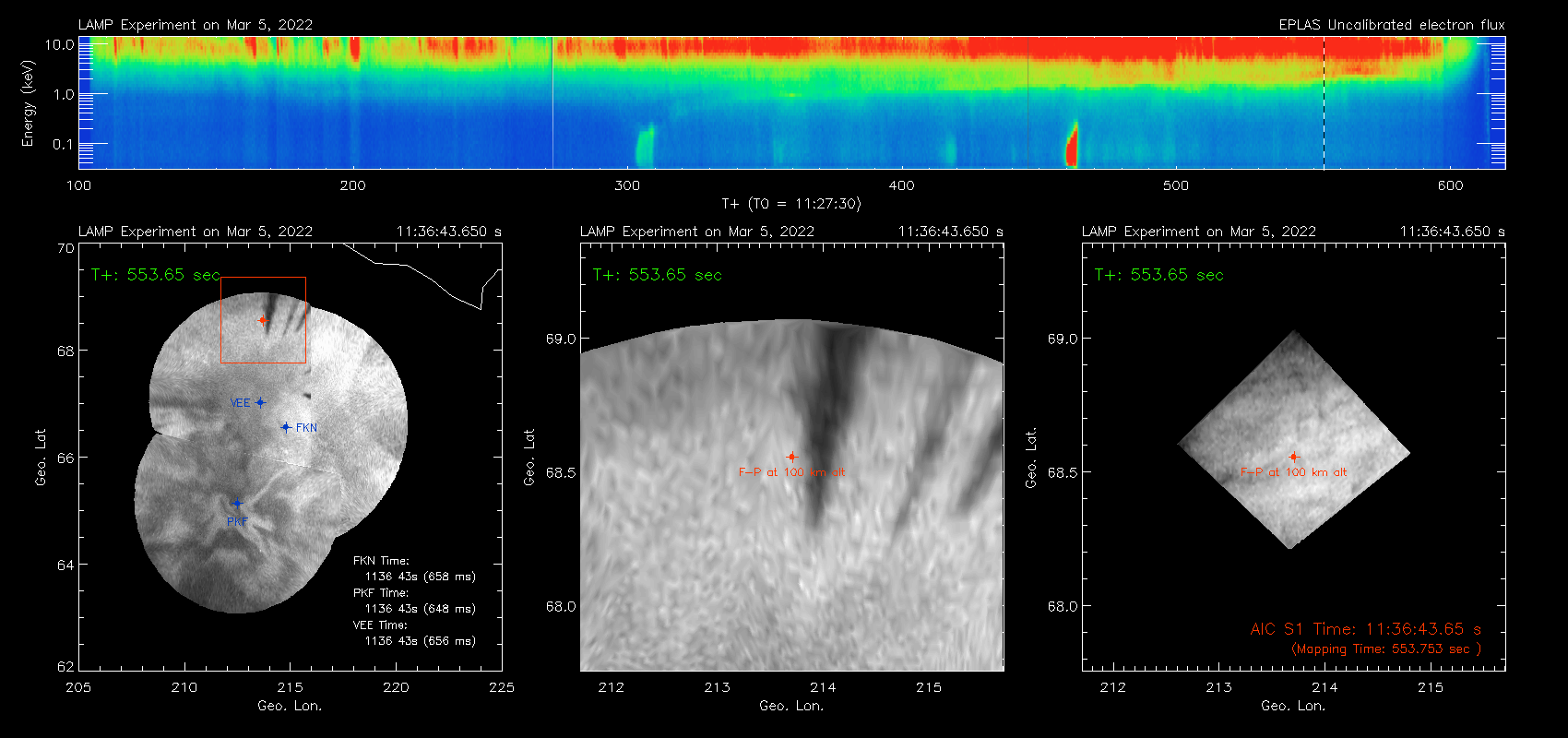Image resolution: width=1568 pixels, height=738 pixels.
Task: Click the 'VEE Time:' label
Action: tap(381, 625)
